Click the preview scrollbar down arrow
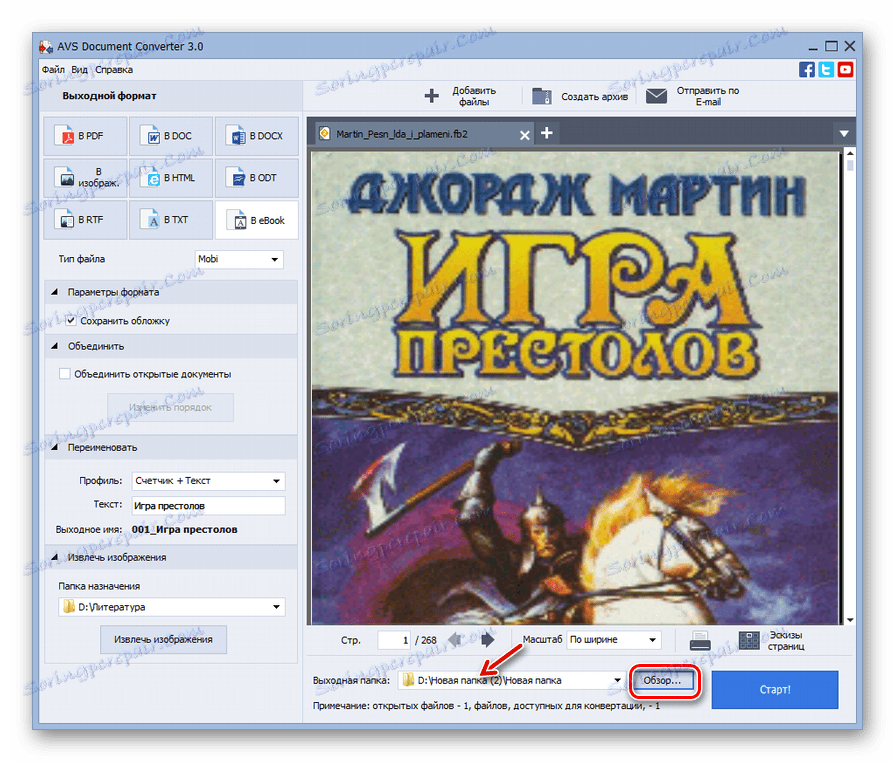The image size is (895, 762). (x=850, y=620)
